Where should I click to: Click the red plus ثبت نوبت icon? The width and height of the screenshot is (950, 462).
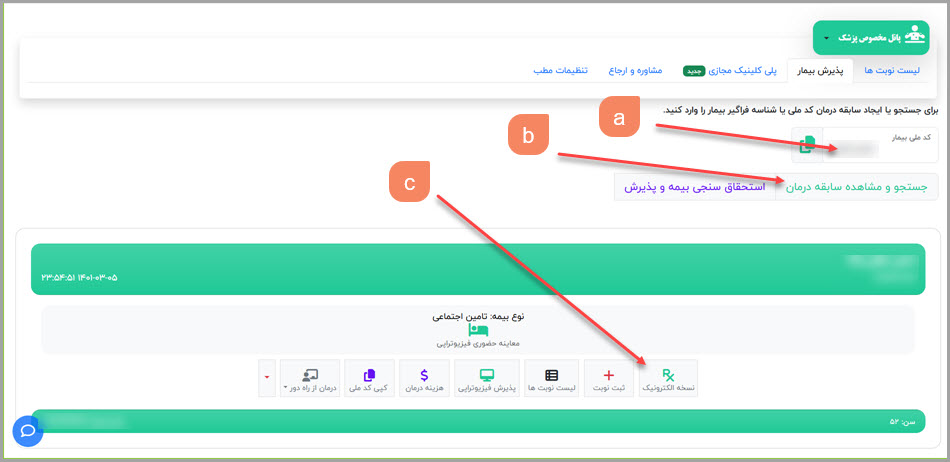tap(609, 375)
